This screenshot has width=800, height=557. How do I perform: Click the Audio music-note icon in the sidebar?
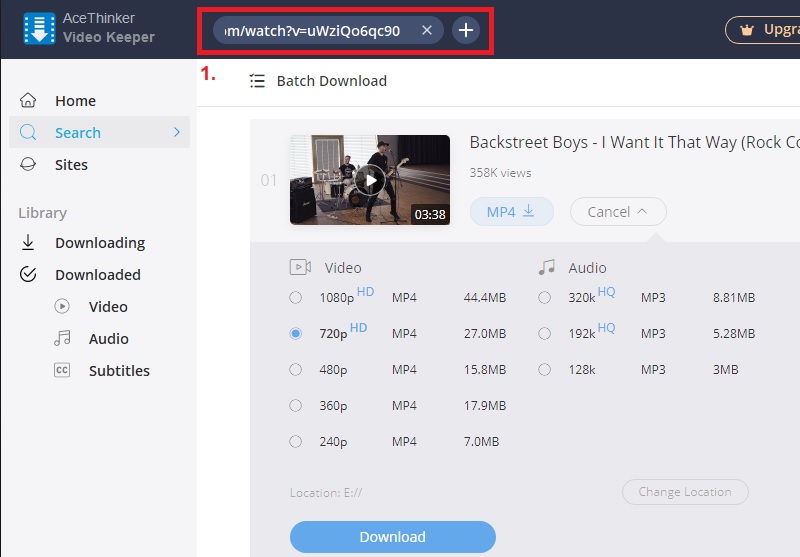coord(62,338)
